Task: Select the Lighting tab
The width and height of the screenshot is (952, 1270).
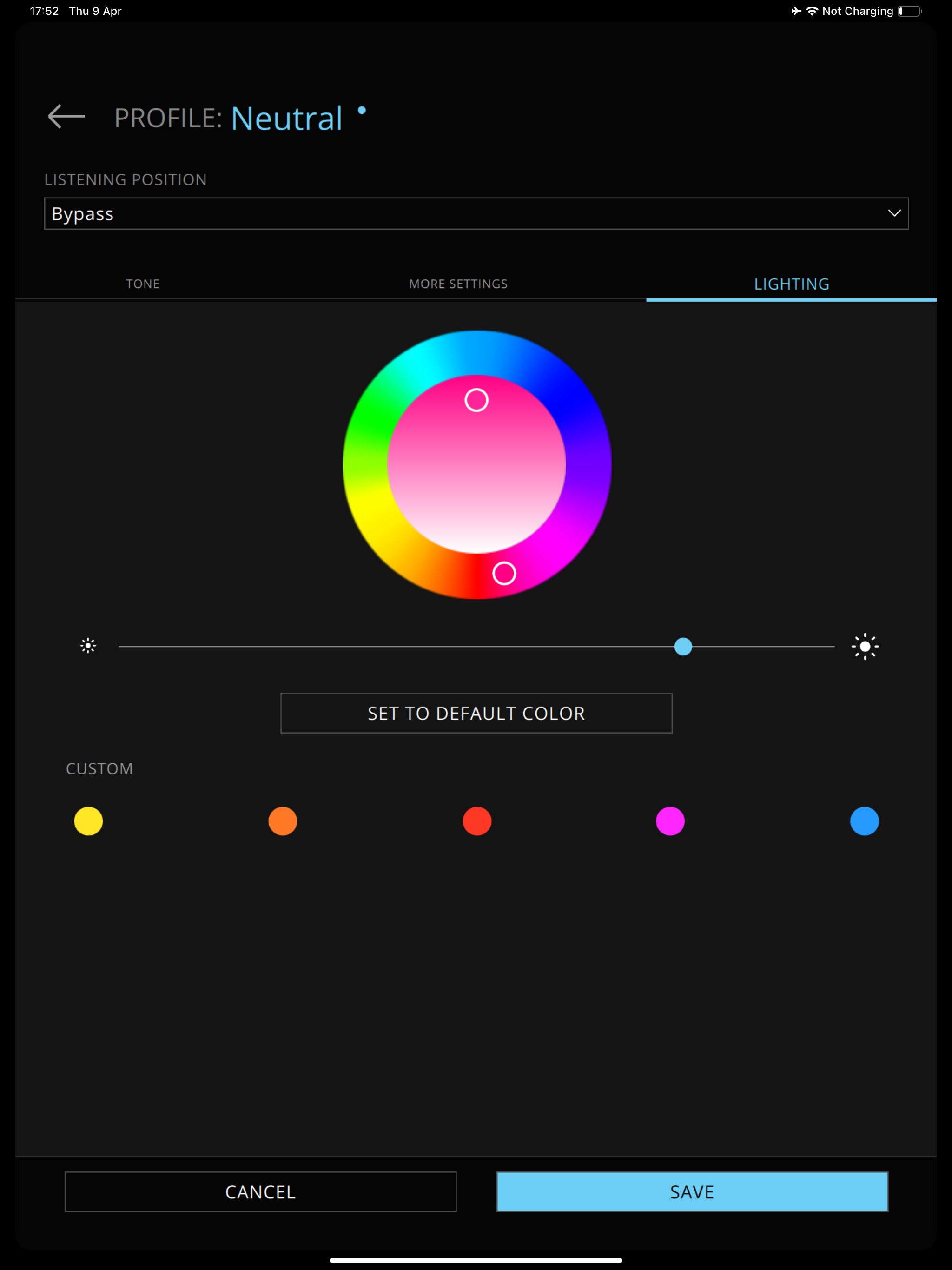Action: pyautogui.click(x=791, y=284)
